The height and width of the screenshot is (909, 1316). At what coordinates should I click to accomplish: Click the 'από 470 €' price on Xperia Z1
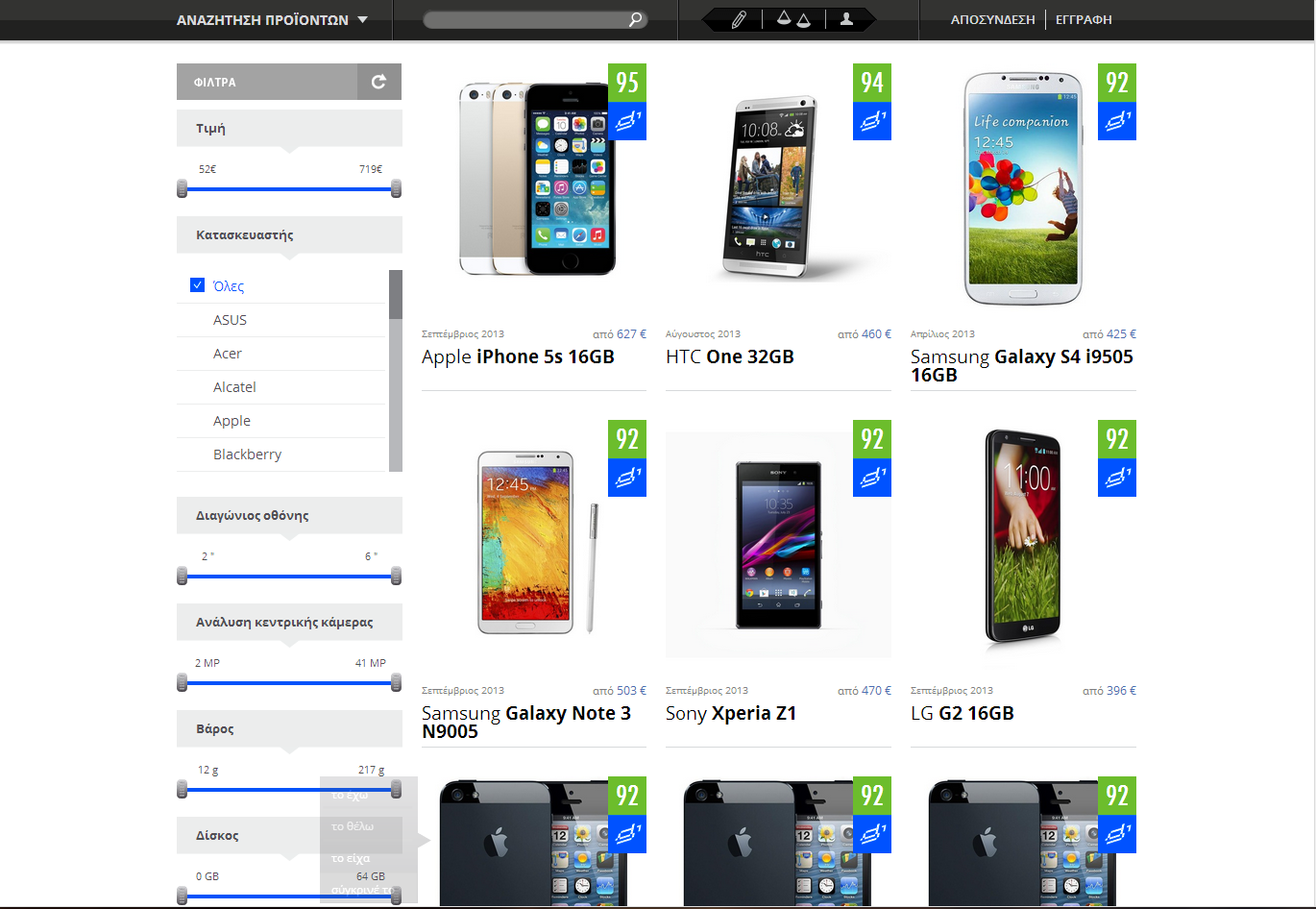tap(865, 691)
